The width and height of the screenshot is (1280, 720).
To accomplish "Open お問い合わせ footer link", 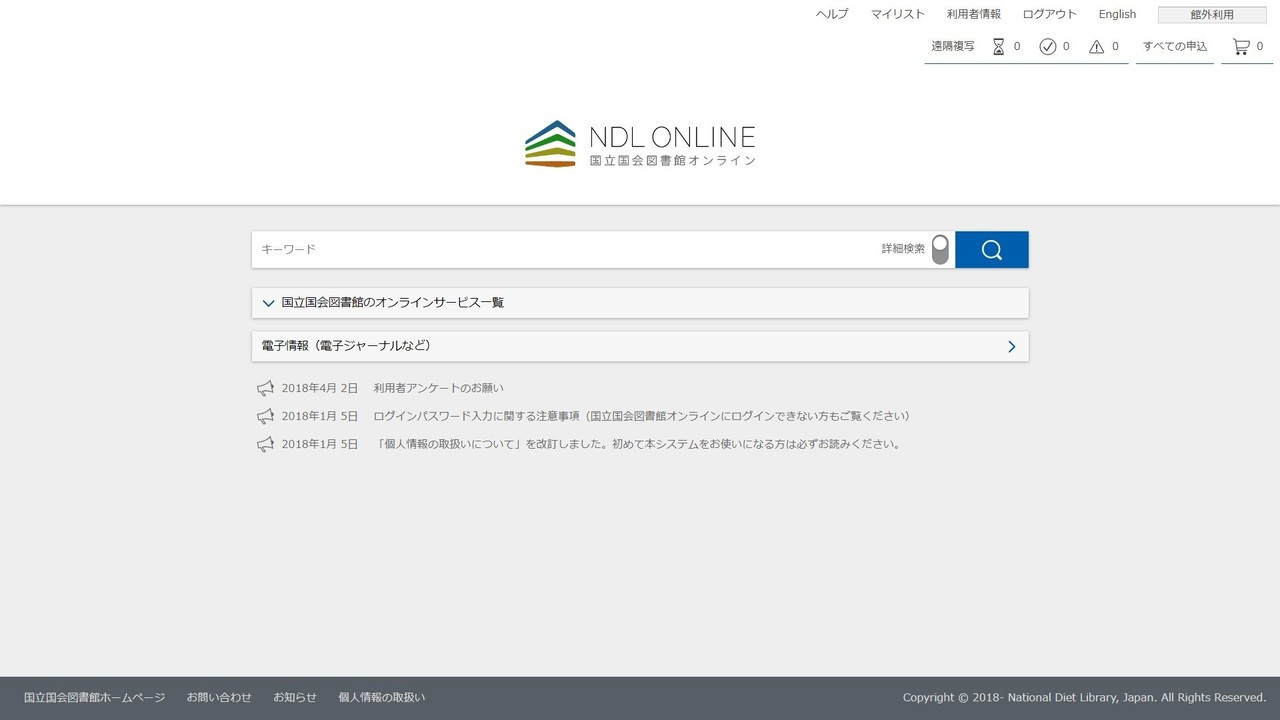I will (x=219, y=697).
